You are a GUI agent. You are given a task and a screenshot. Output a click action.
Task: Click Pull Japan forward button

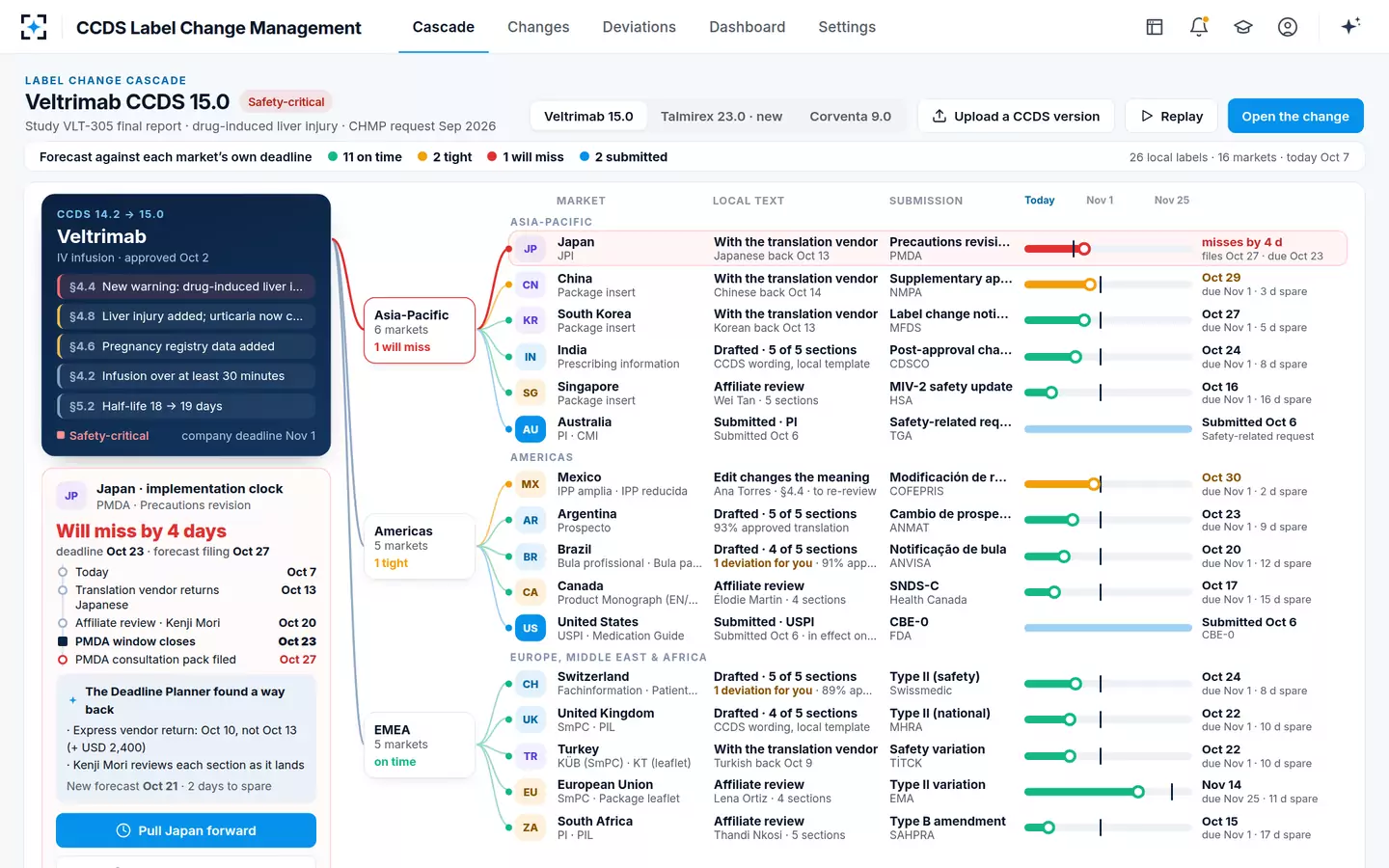pos(186,830)
